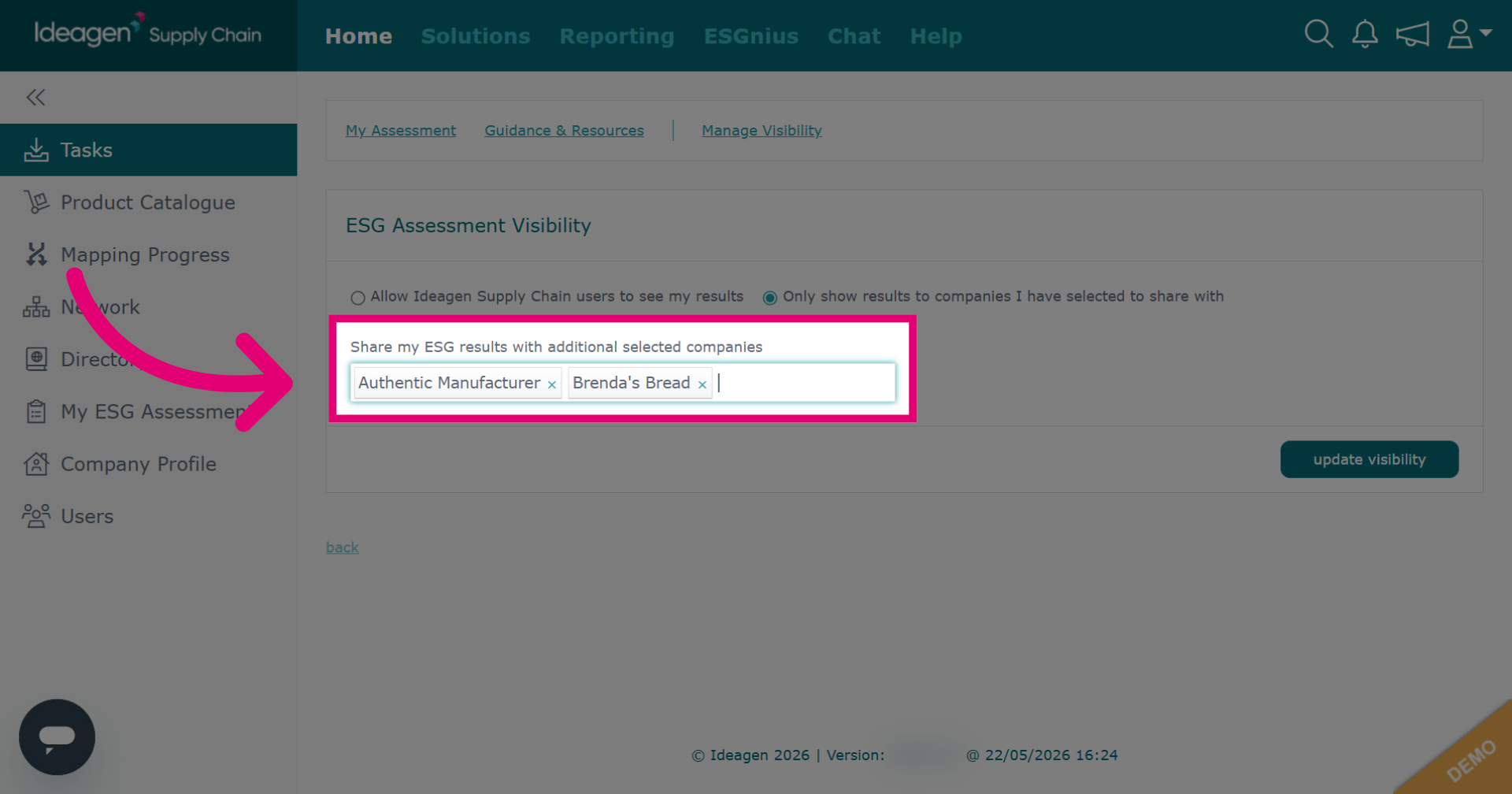This screenshot has width=1512, height=794.
Task: Remove Brenda's Bread tag
Action: click(x=702, y=384)
